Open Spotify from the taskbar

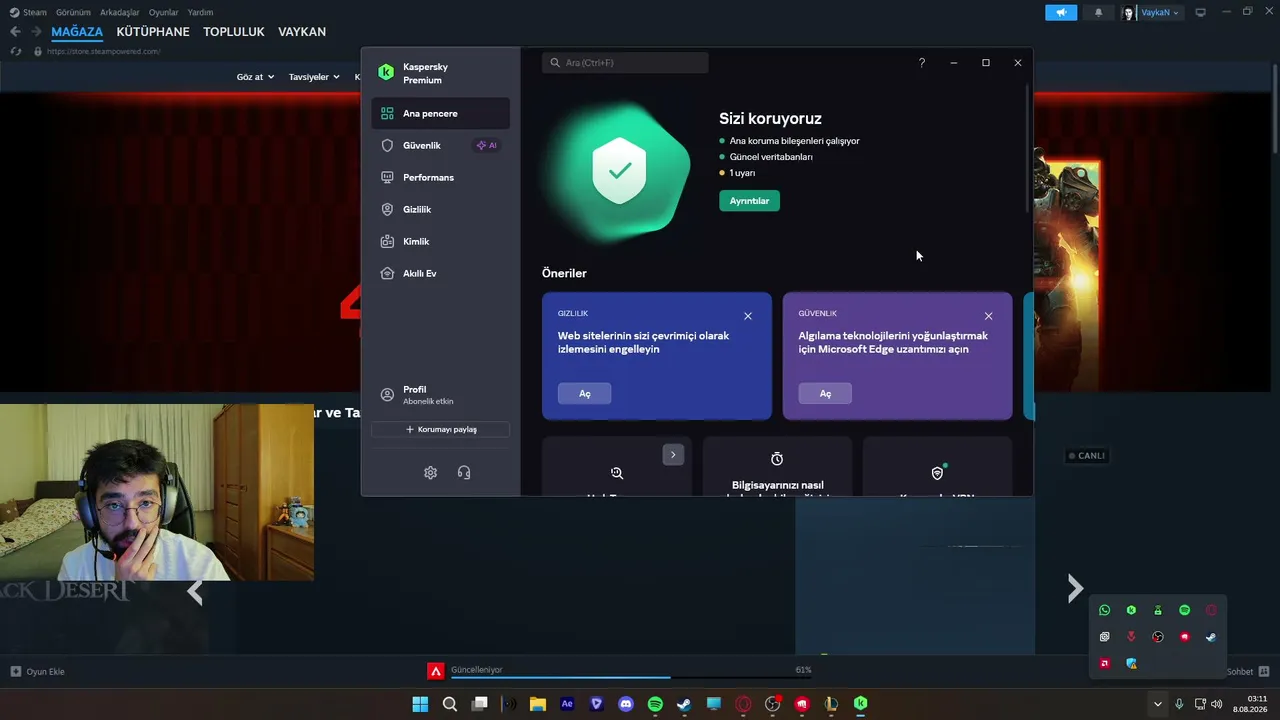click(655, 704)
